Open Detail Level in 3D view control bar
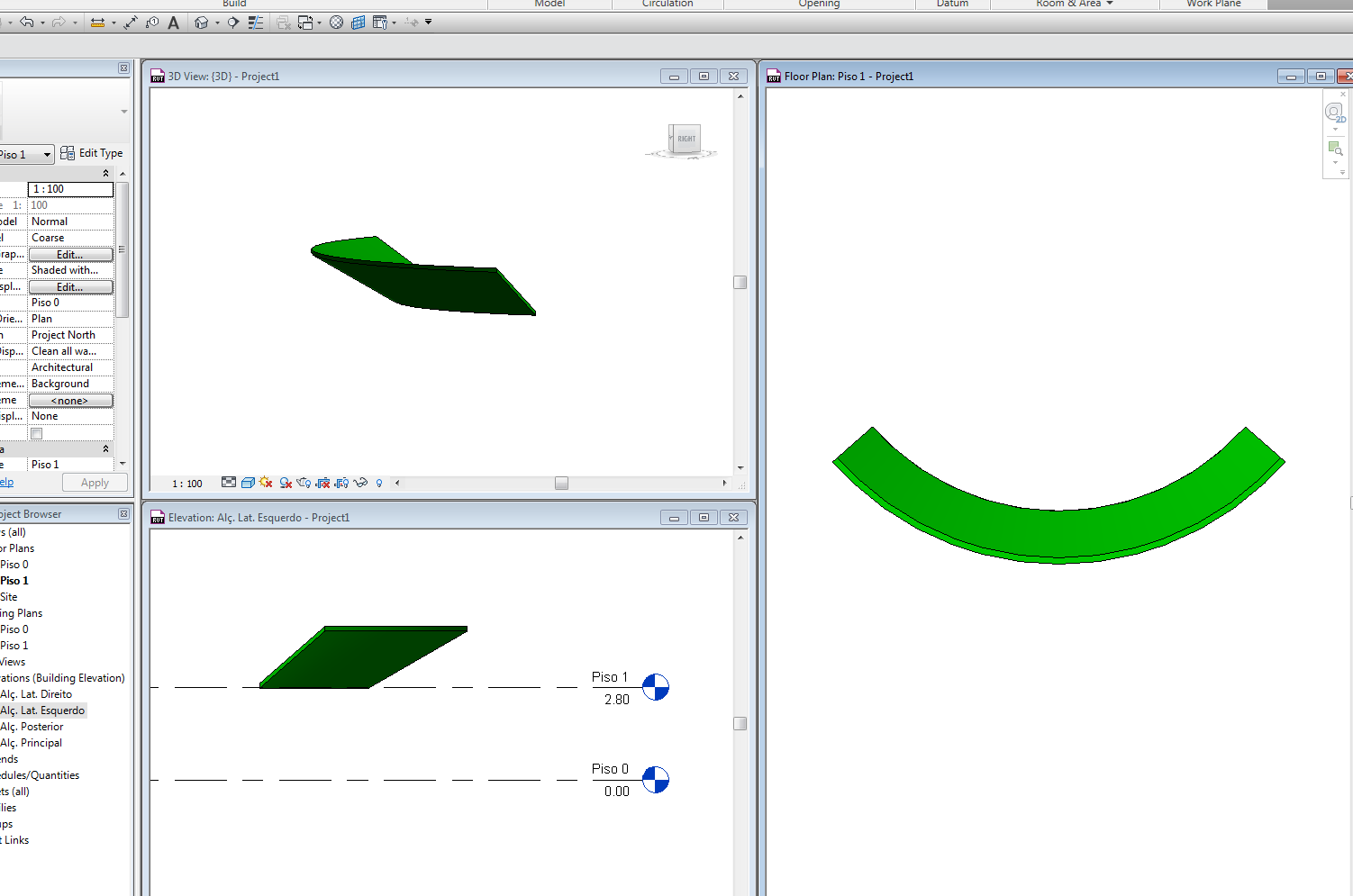 coord(229,483)
